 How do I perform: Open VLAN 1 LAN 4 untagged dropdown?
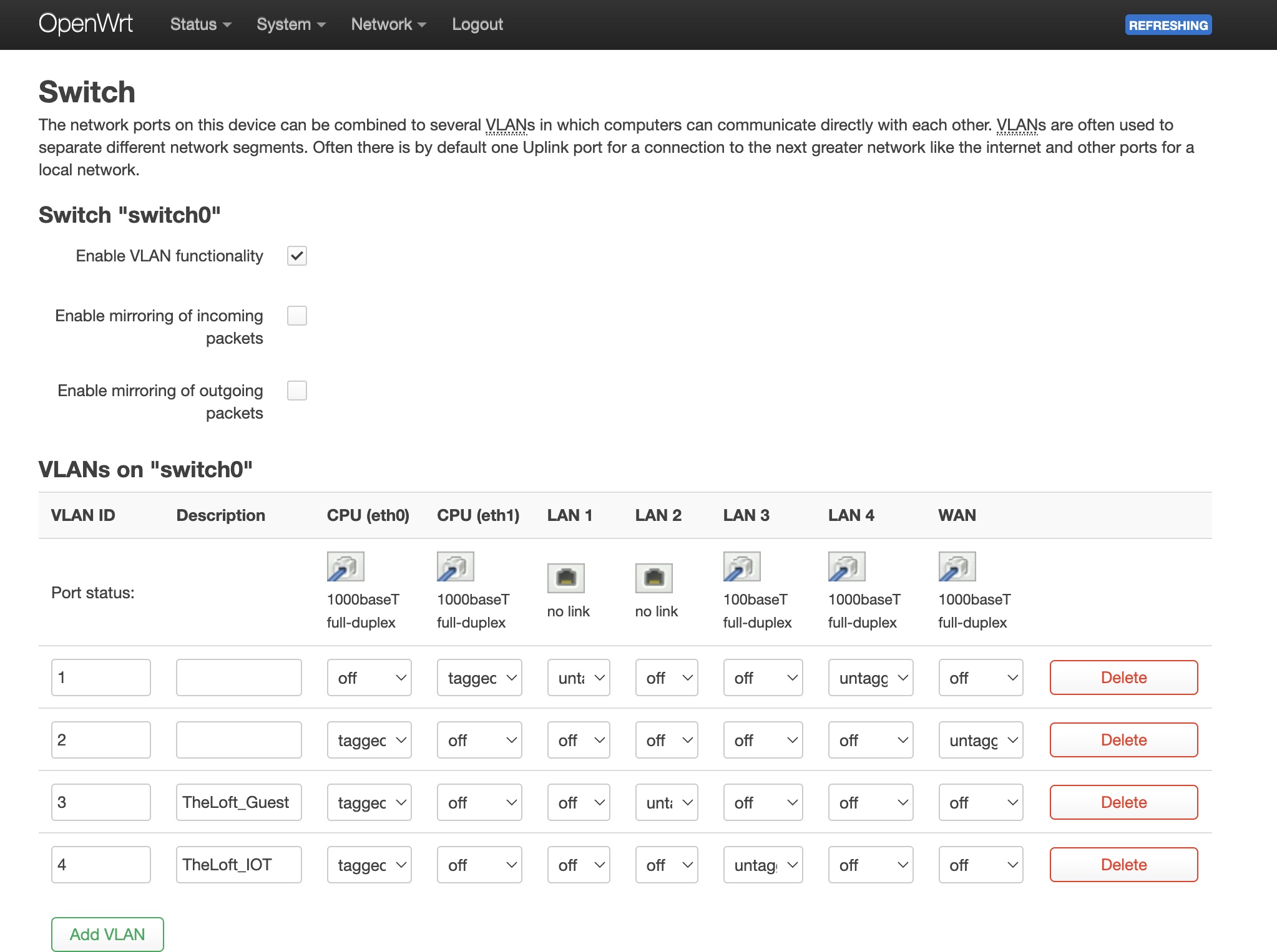871,678
